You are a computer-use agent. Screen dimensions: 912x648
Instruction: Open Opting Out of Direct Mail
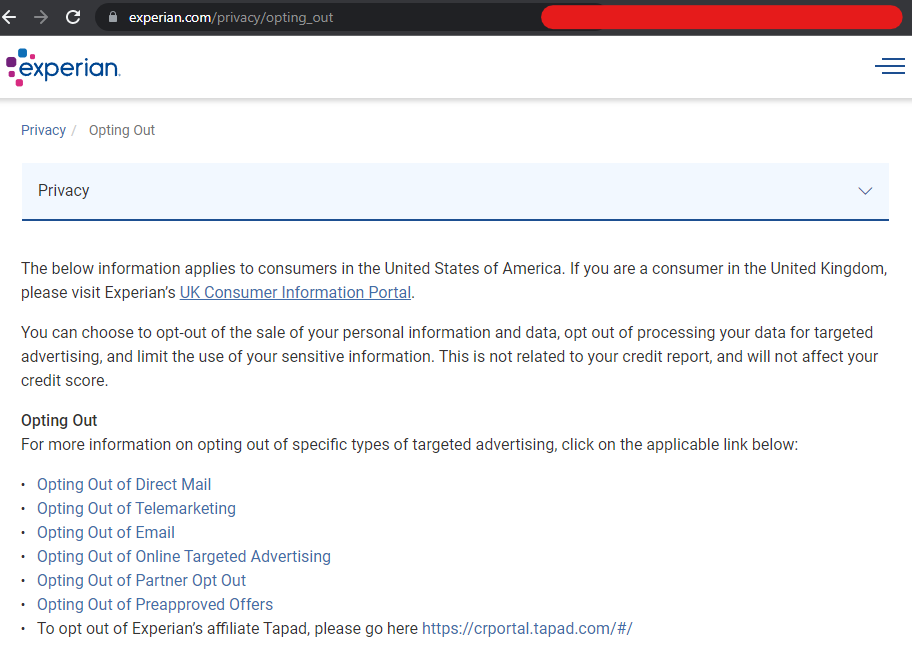tap(124, 485)
